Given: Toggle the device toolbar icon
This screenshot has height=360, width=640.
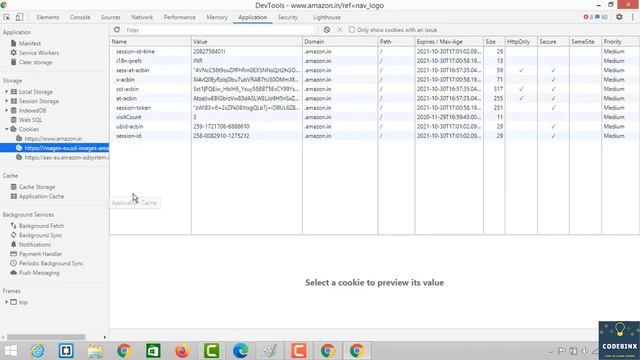Looking at the screenshot, I should coord(19,17).
